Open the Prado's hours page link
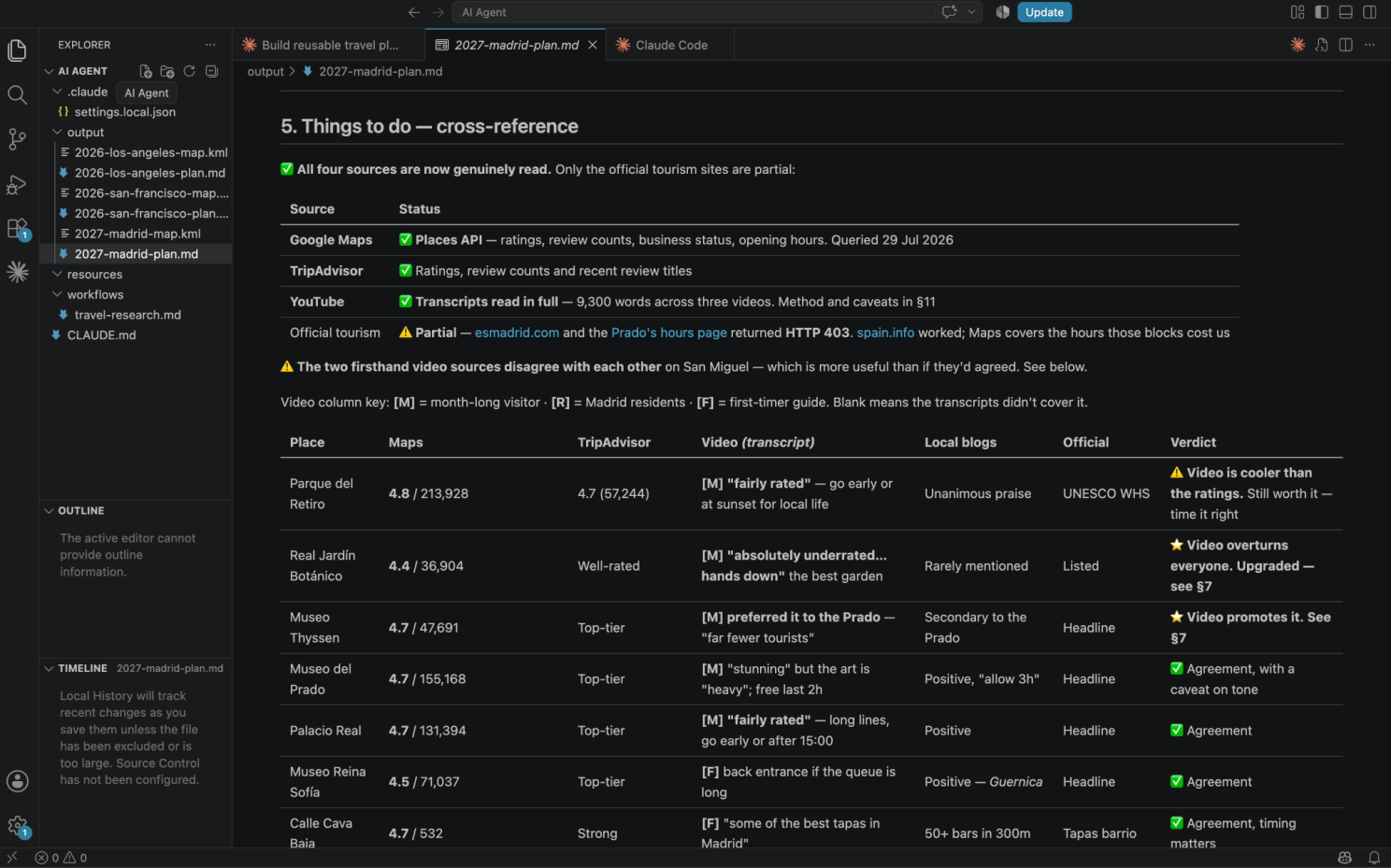The width and height of the screenshot is (1391, 868). tap(669, 333)
